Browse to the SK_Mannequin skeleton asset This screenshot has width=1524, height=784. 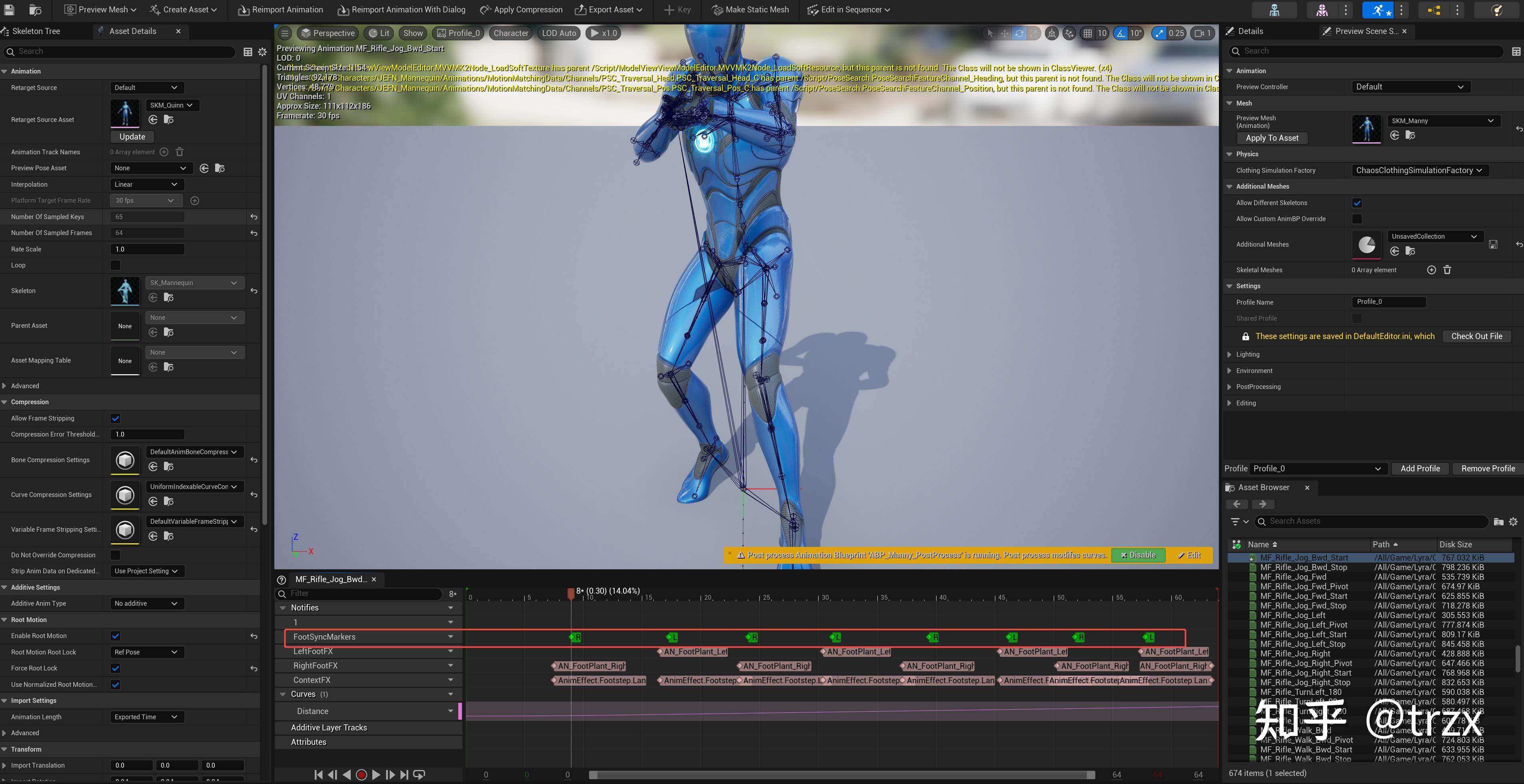pyautogui.click(x=169, y=297)
